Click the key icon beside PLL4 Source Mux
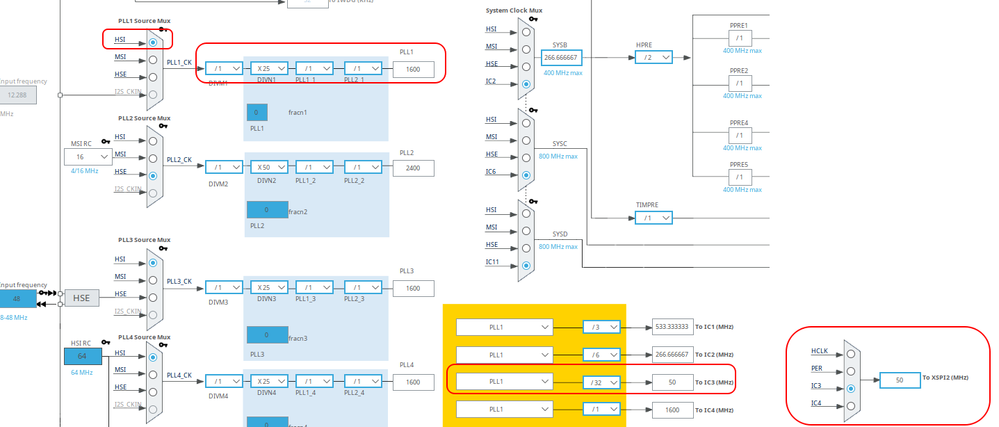The height and width of the screenshot is (427, 999). tap(164, 345)
